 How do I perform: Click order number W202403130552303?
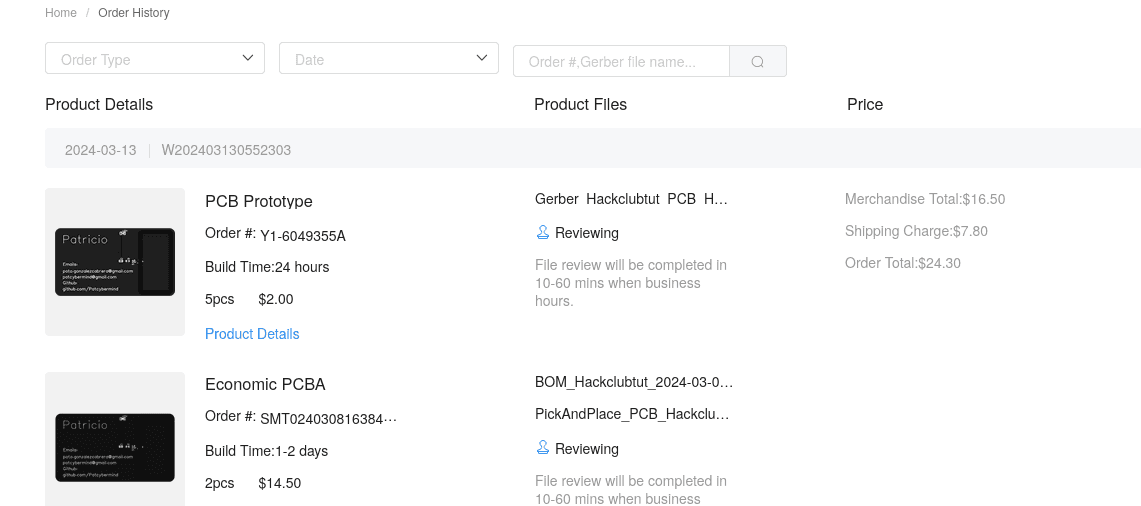click(226, 150)
